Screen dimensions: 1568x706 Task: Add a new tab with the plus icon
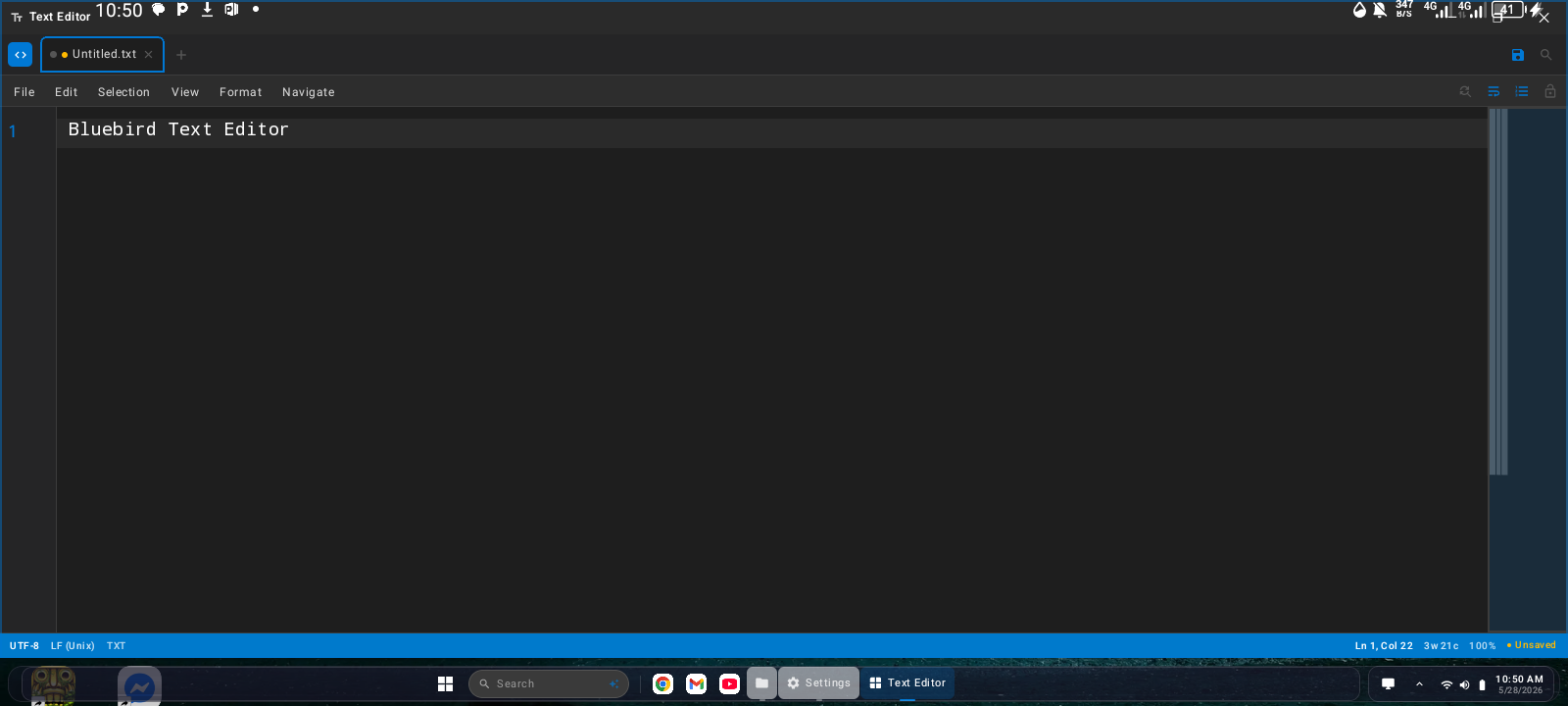point(181,55)
